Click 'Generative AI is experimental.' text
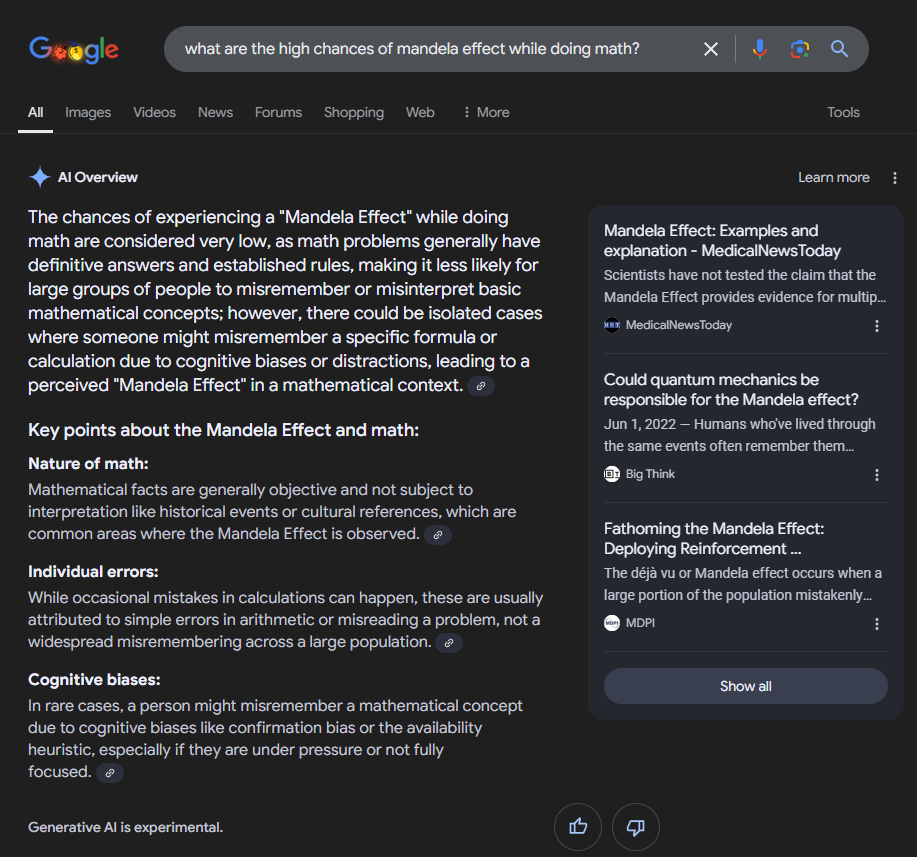The height and width of the screenshot is (857, 917). point(126,827)
